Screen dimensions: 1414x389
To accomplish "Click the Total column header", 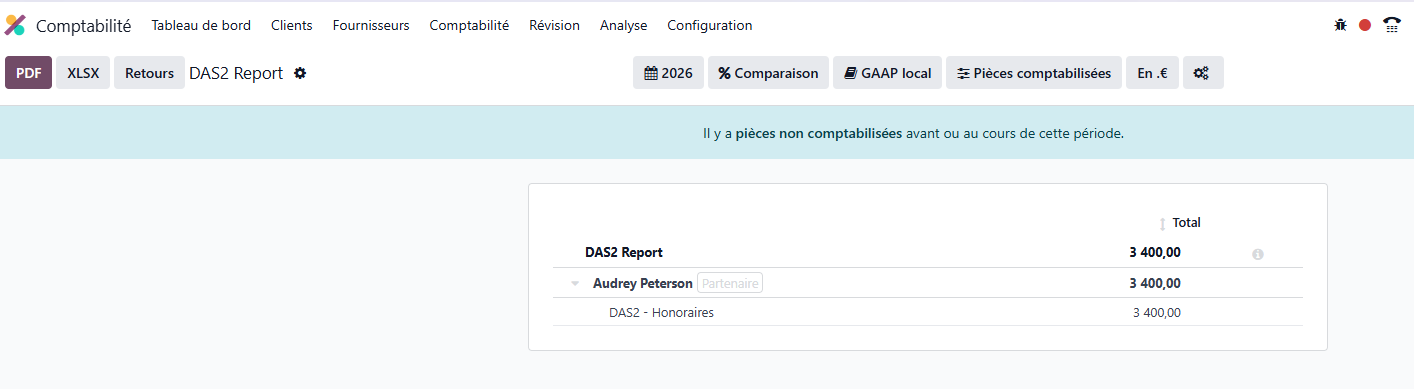I will point(1186,223).
